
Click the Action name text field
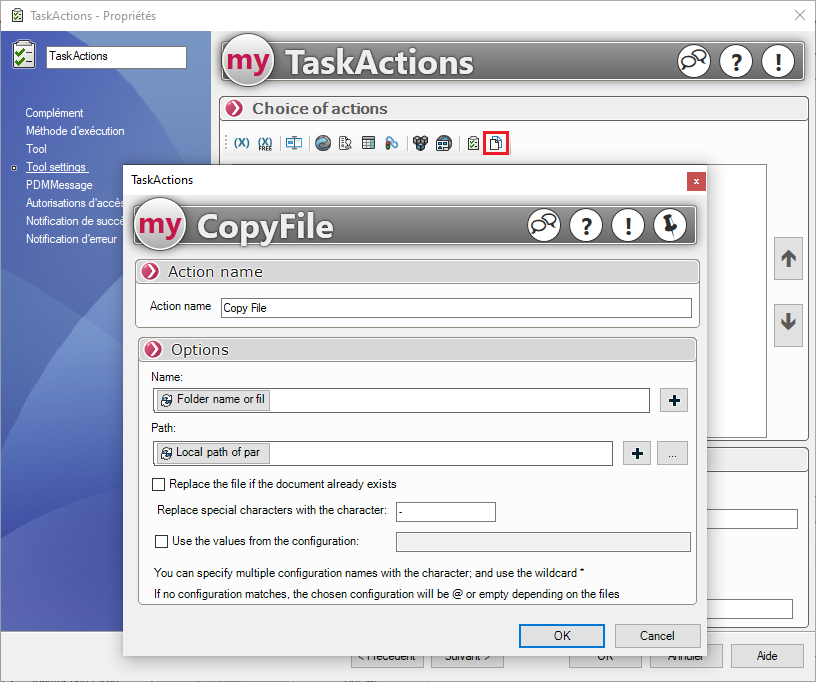tap(455, 308)
